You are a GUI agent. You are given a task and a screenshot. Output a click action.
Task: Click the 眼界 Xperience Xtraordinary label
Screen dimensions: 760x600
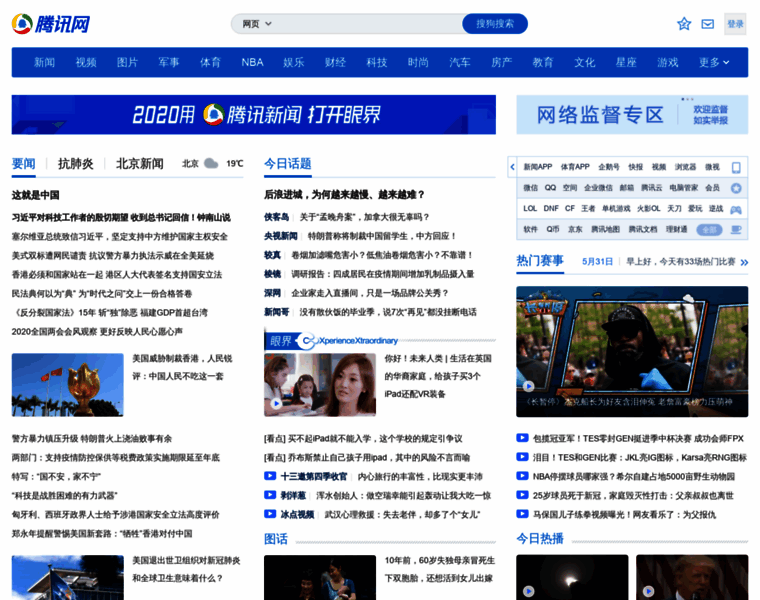pos(333,341)
